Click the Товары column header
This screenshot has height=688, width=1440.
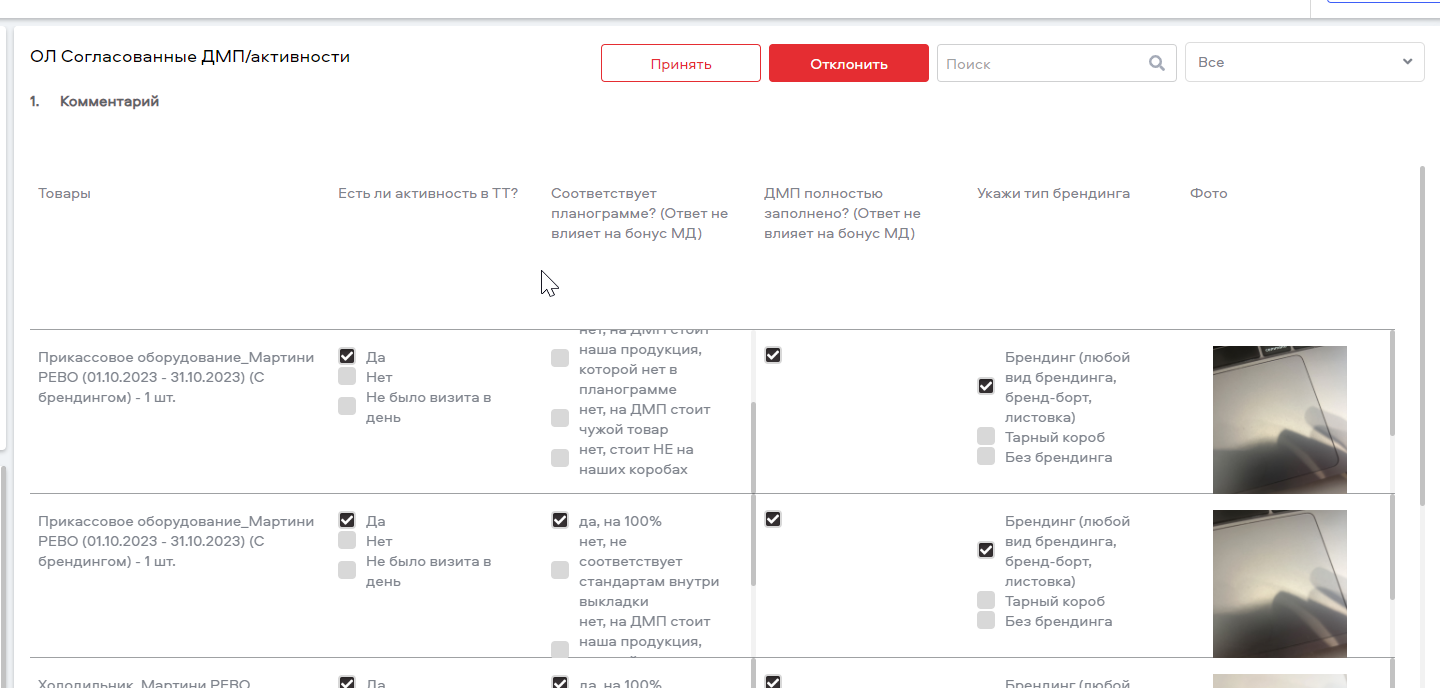coord(64,193)
